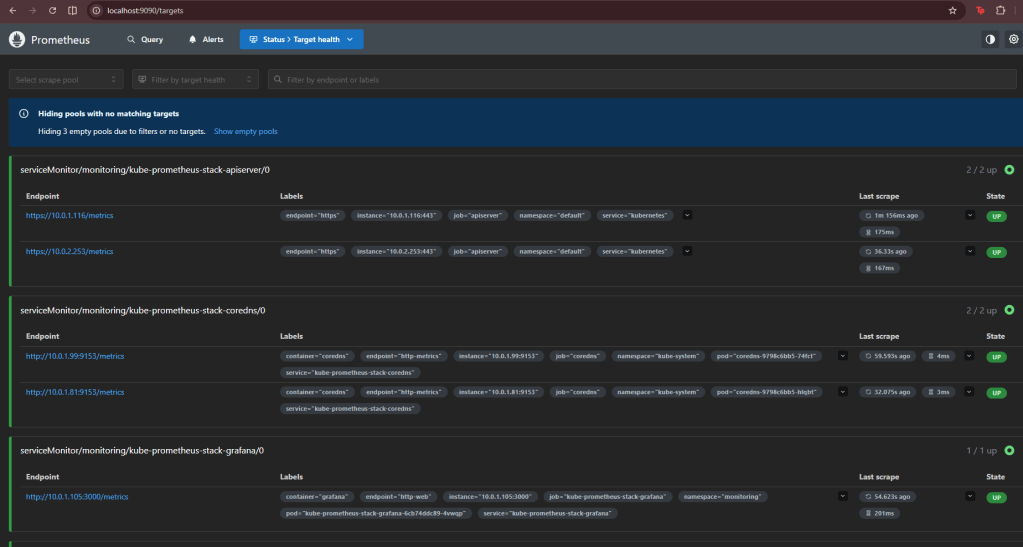Click the Prometheus logo icon

click(17, 39)
